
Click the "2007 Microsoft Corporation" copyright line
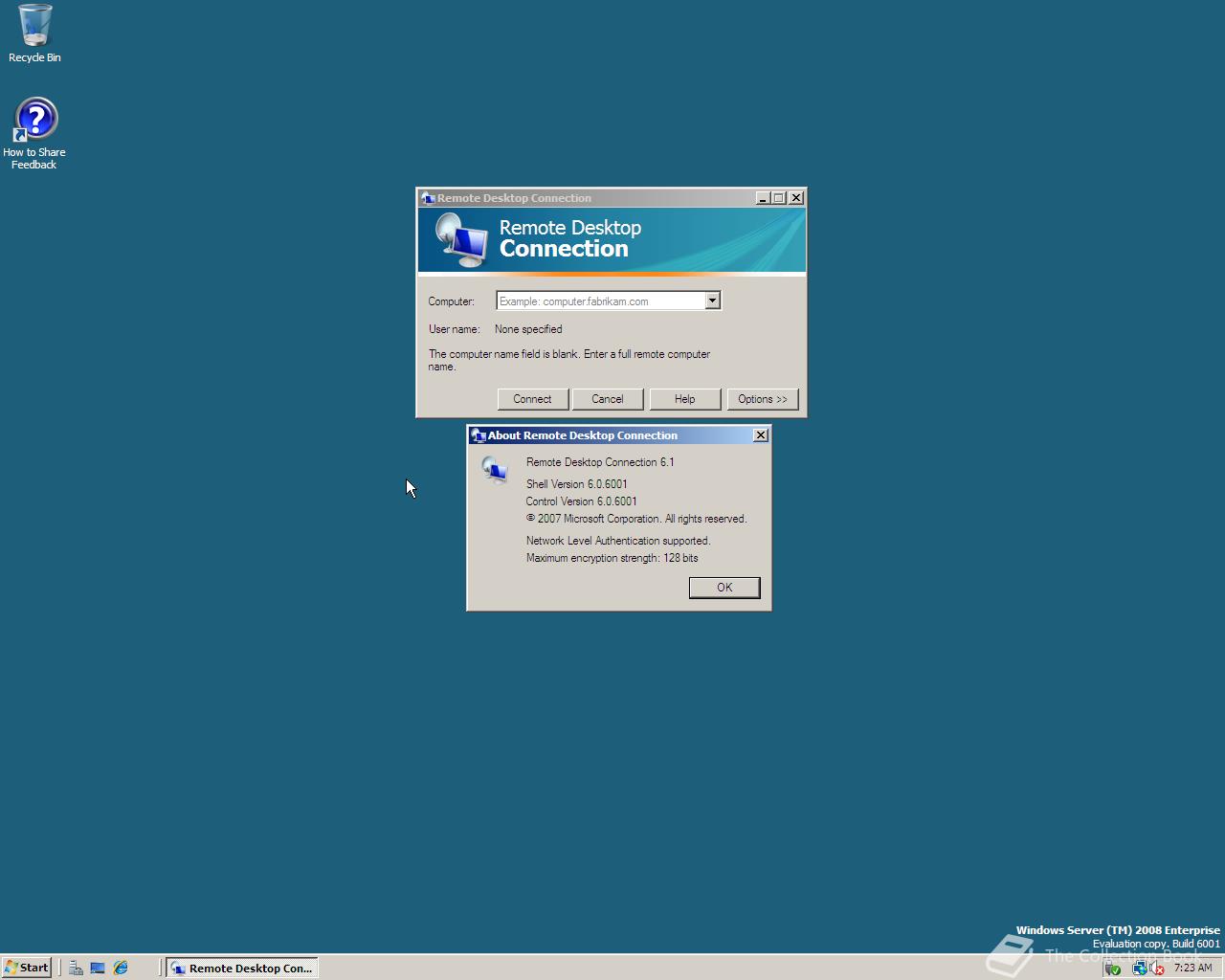point(636,519)
